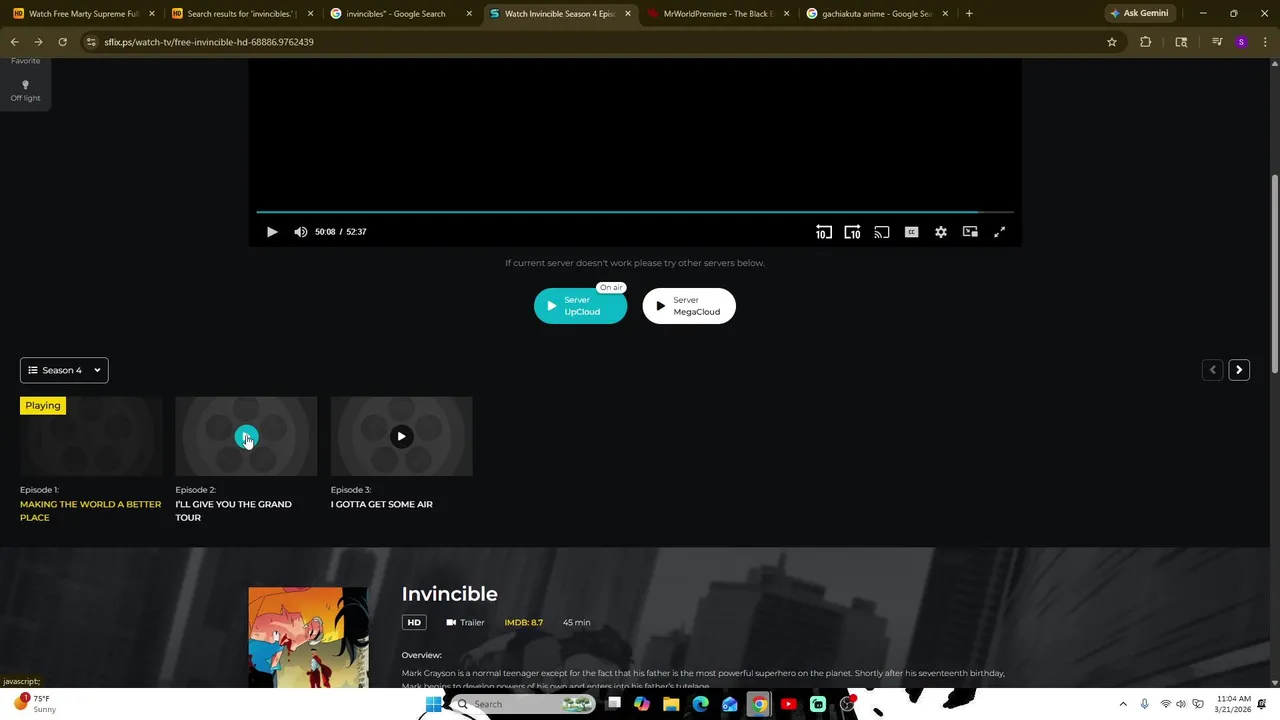Open a new browser tab
The width and height of the screenshot is (1280, 720).
[x=969, y=14]
